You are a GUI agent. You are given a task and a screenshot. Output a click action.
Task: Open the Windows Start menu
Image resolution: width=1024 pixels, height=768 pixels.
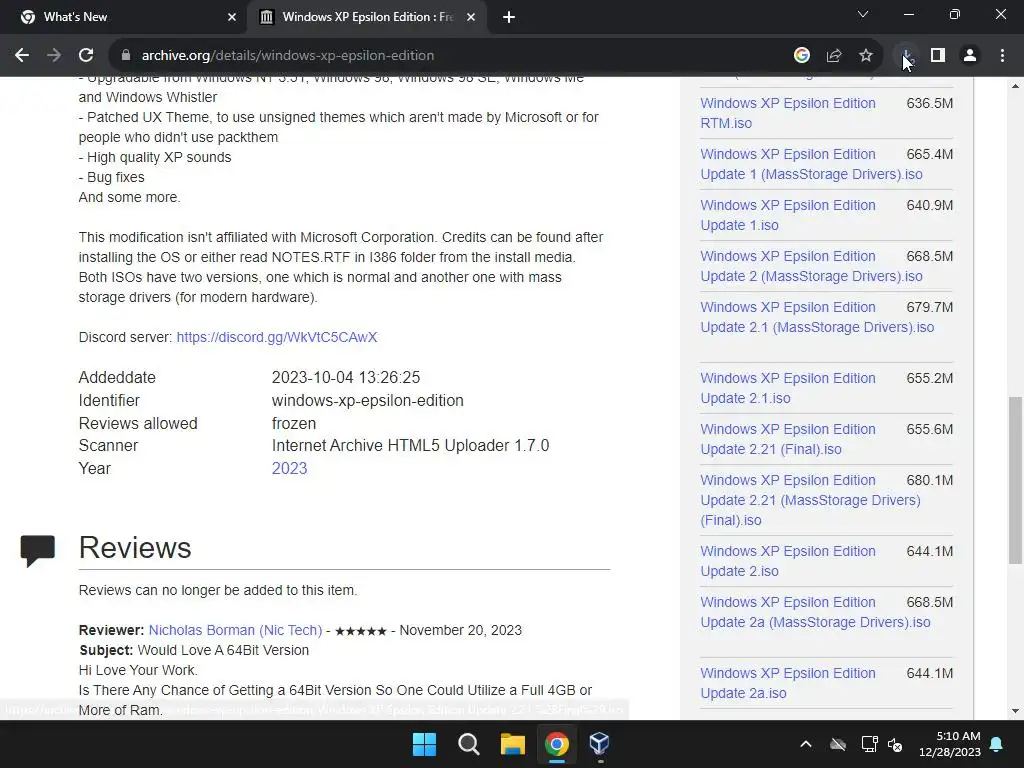424,744
